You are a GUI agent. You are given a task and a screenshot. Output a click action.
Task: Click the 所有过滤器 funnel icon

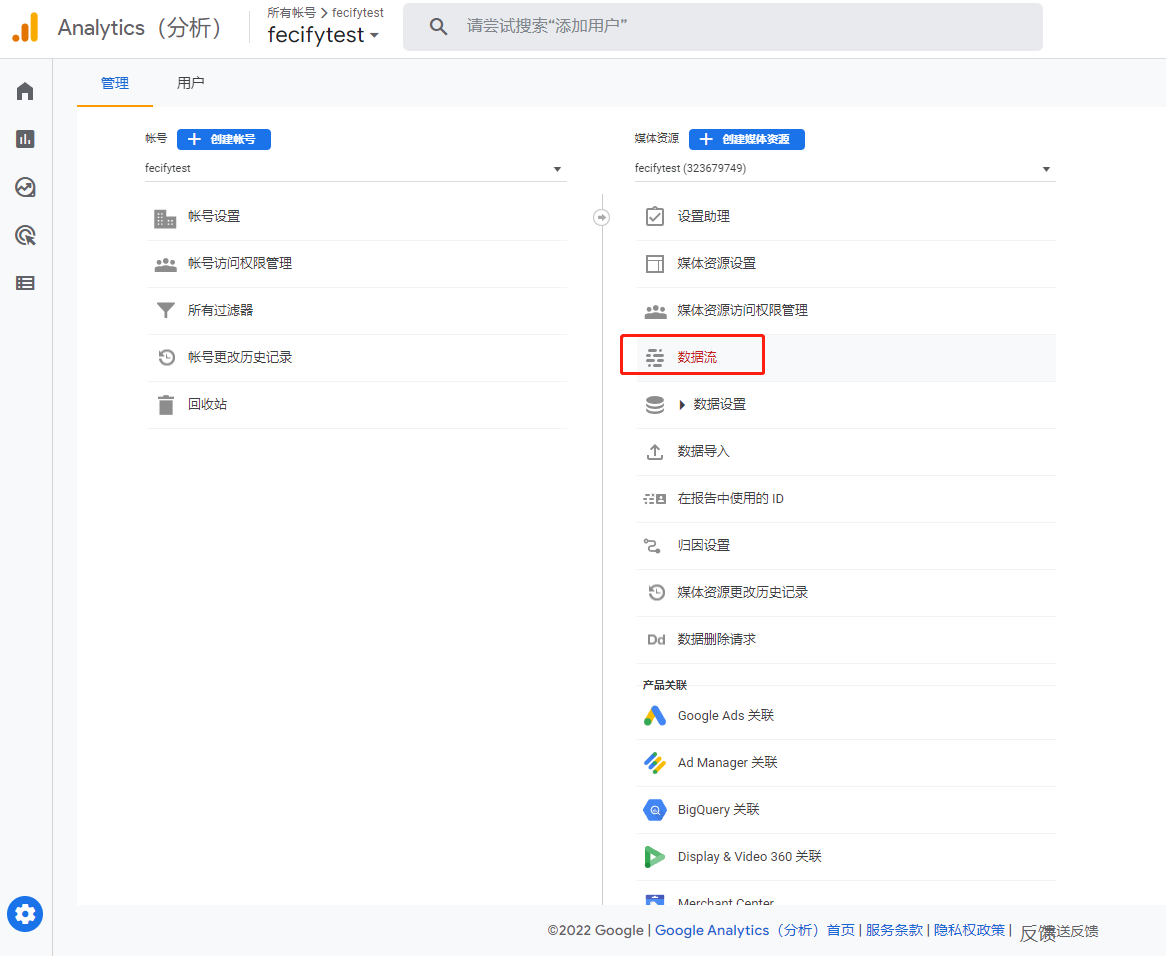(x=166, y=311)
